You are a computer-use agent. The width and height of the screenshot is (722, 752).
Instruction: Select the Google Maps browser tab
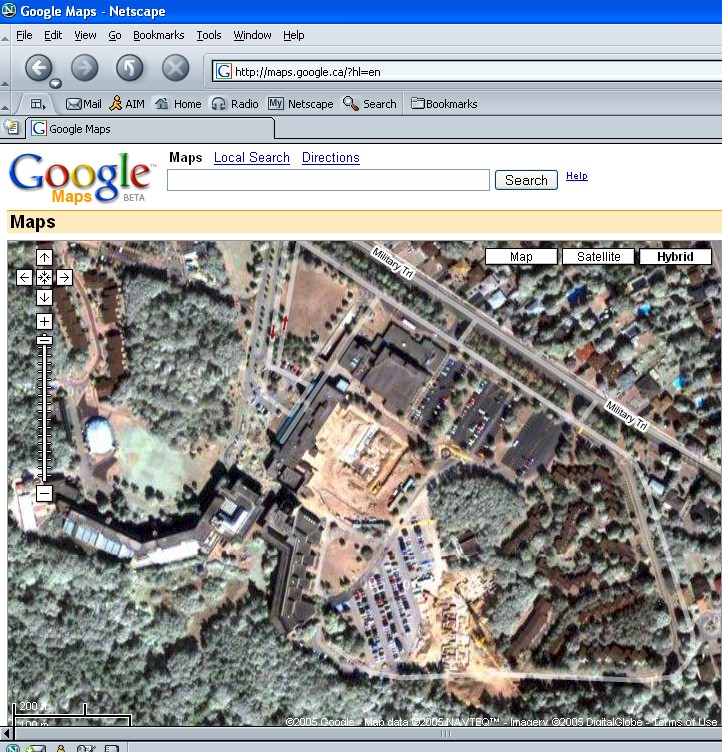[x=150, y=129]
